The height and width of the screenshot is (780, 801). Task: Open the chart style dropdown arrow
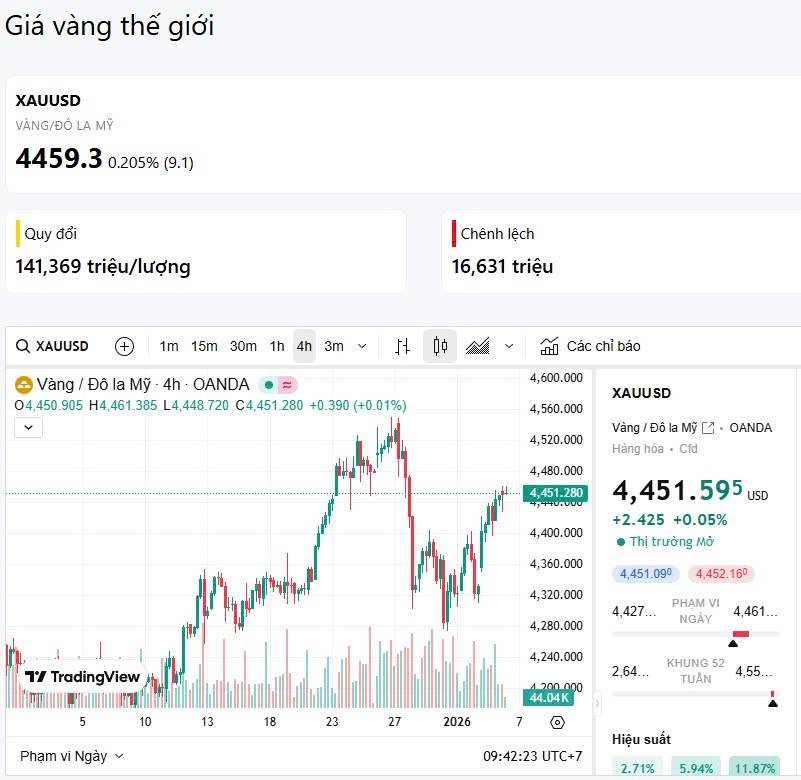[x=509, y=346]
